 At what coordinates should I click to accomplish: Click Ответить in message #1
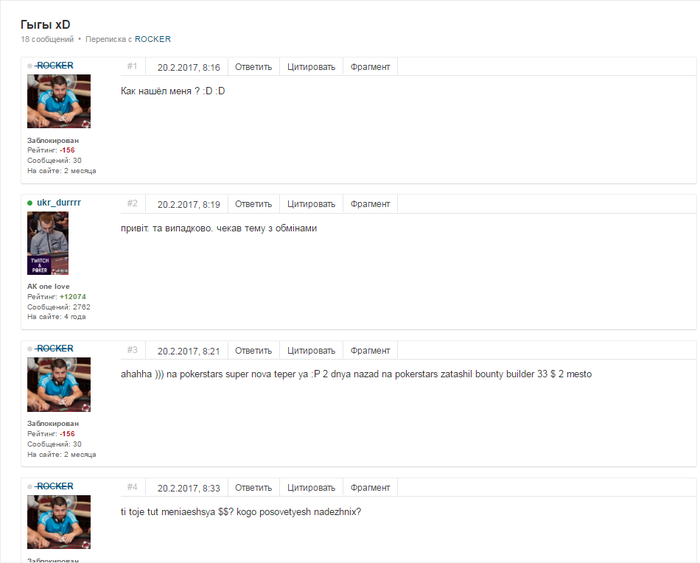pos(254,67)
